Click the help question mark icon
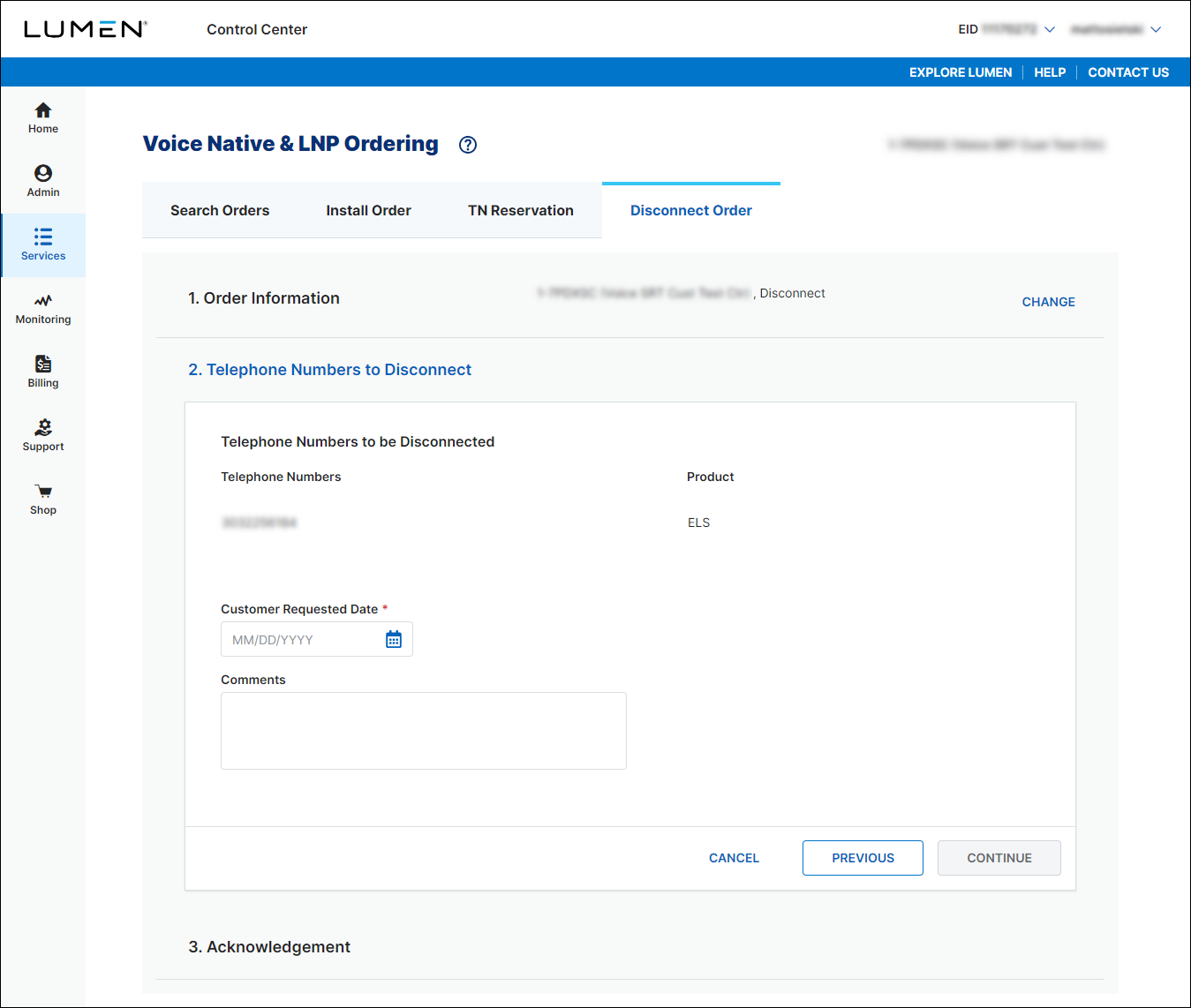The width and height of the screenshot is (1191, 1008). [x=468, y=145]
